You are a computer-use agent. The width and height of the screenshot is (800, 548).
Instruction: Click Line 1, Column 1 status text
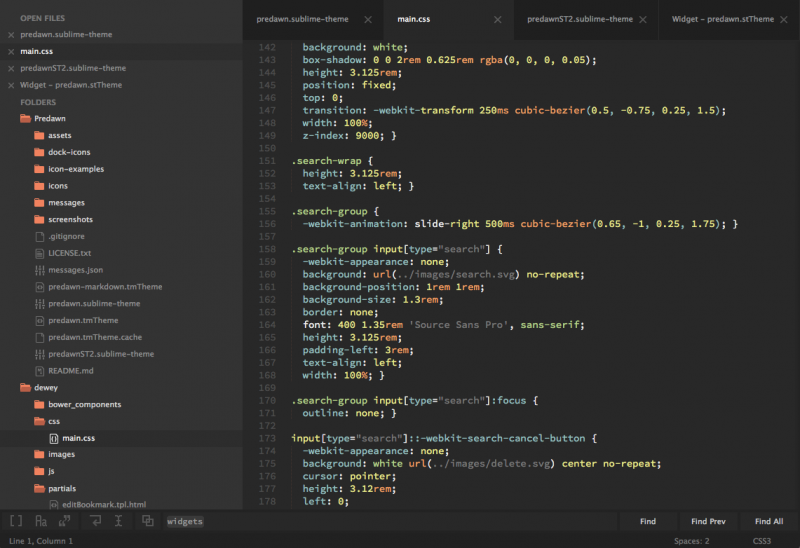[x=41, y=541]
